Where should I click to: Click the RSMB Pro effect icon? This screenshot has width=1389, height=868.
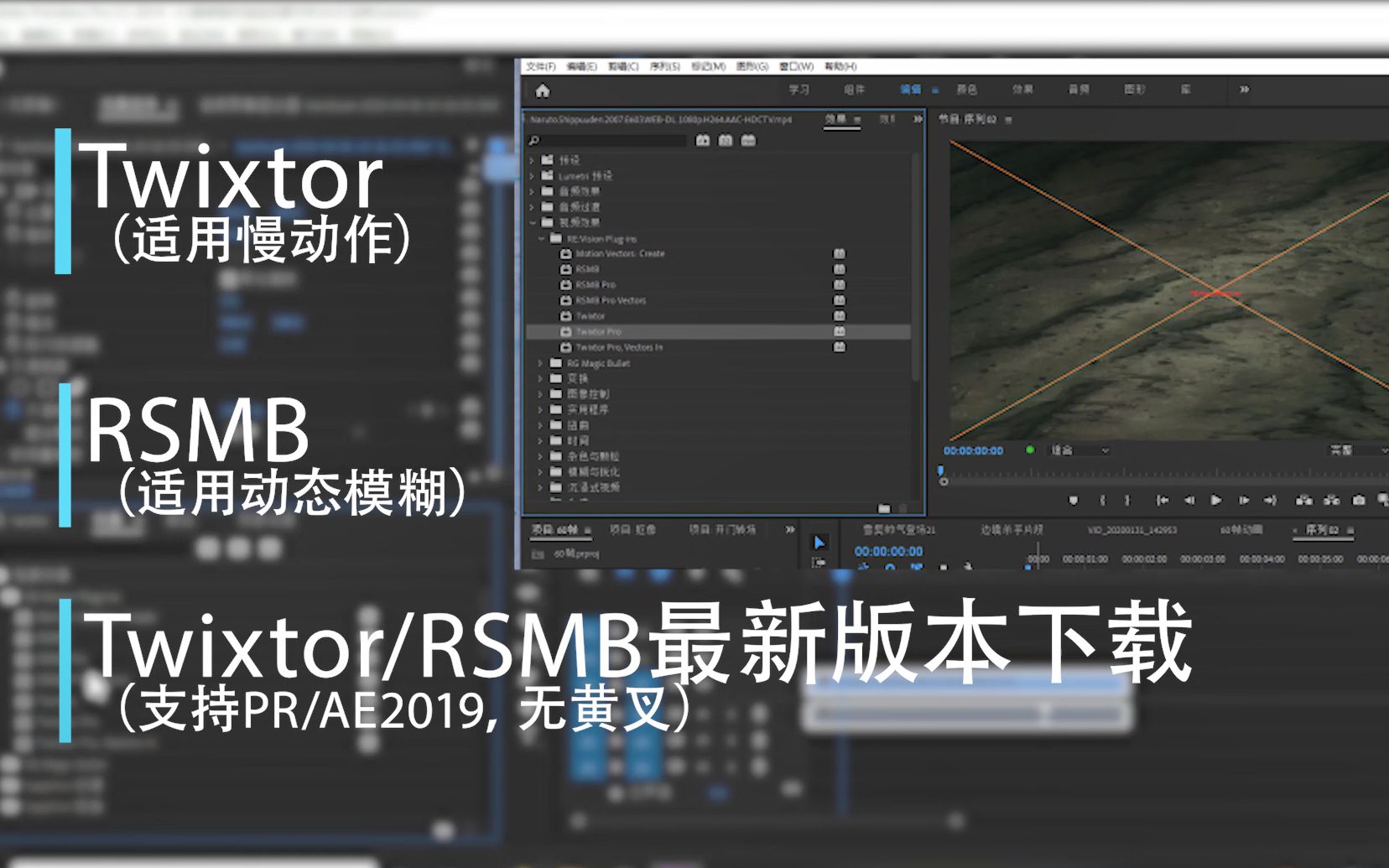click(x=566, y=284)
